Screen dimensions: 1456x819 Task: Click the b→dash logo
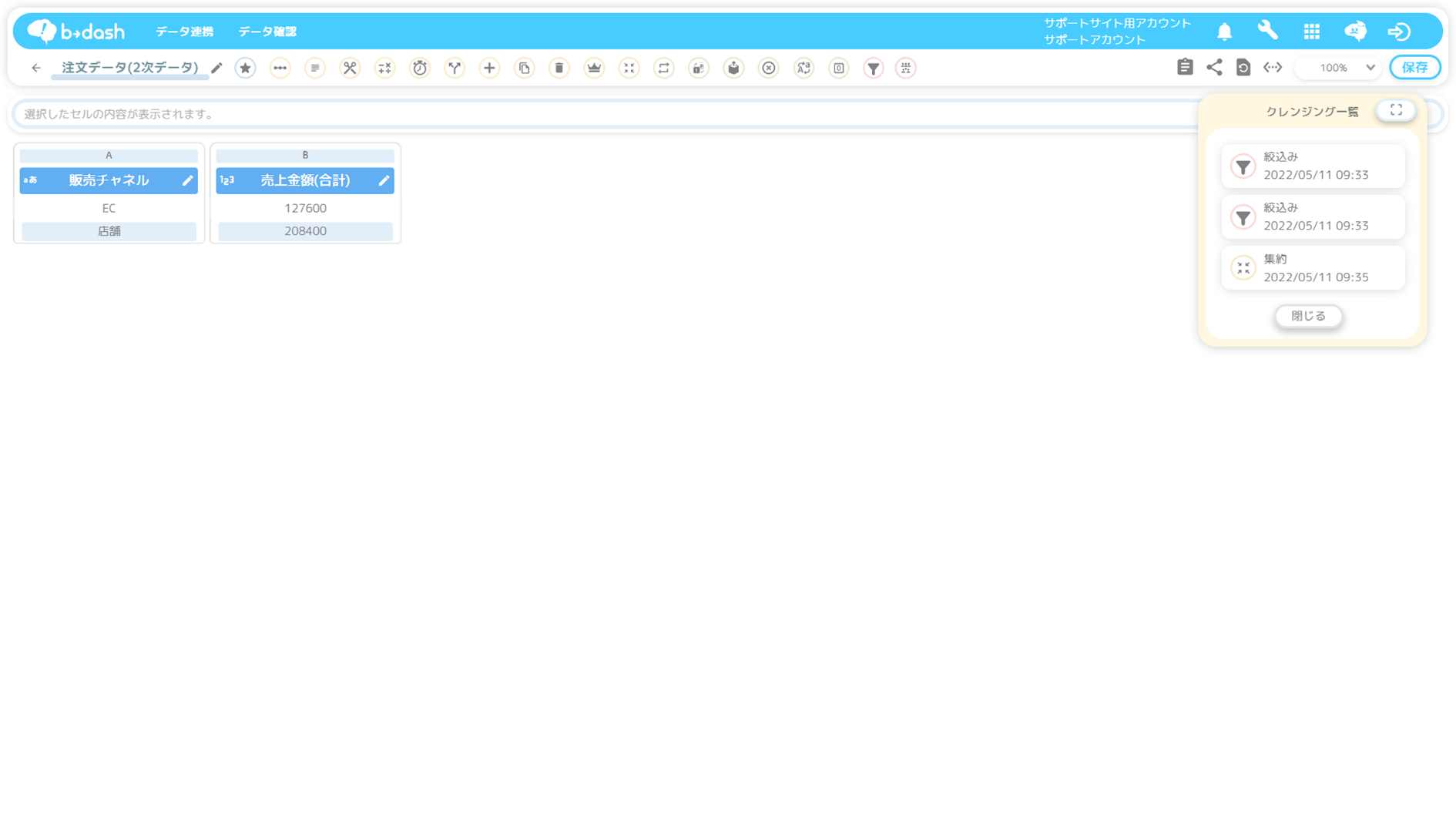pyautogui.click(x=76, y=31)
